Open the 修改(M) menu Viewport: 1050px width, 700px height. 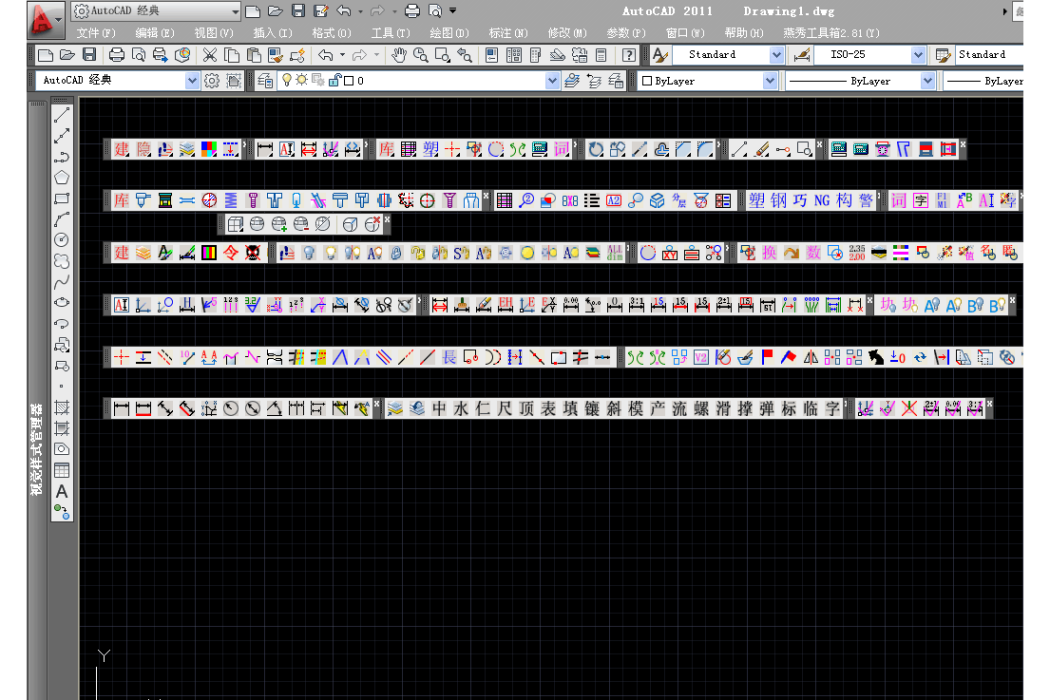click(567, 33)
